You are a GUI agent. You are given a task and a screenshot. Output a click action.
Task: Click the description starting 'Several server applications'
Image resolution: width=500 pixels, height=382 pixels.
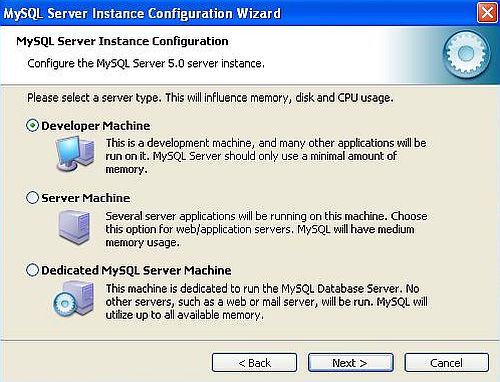coord(266,229)
